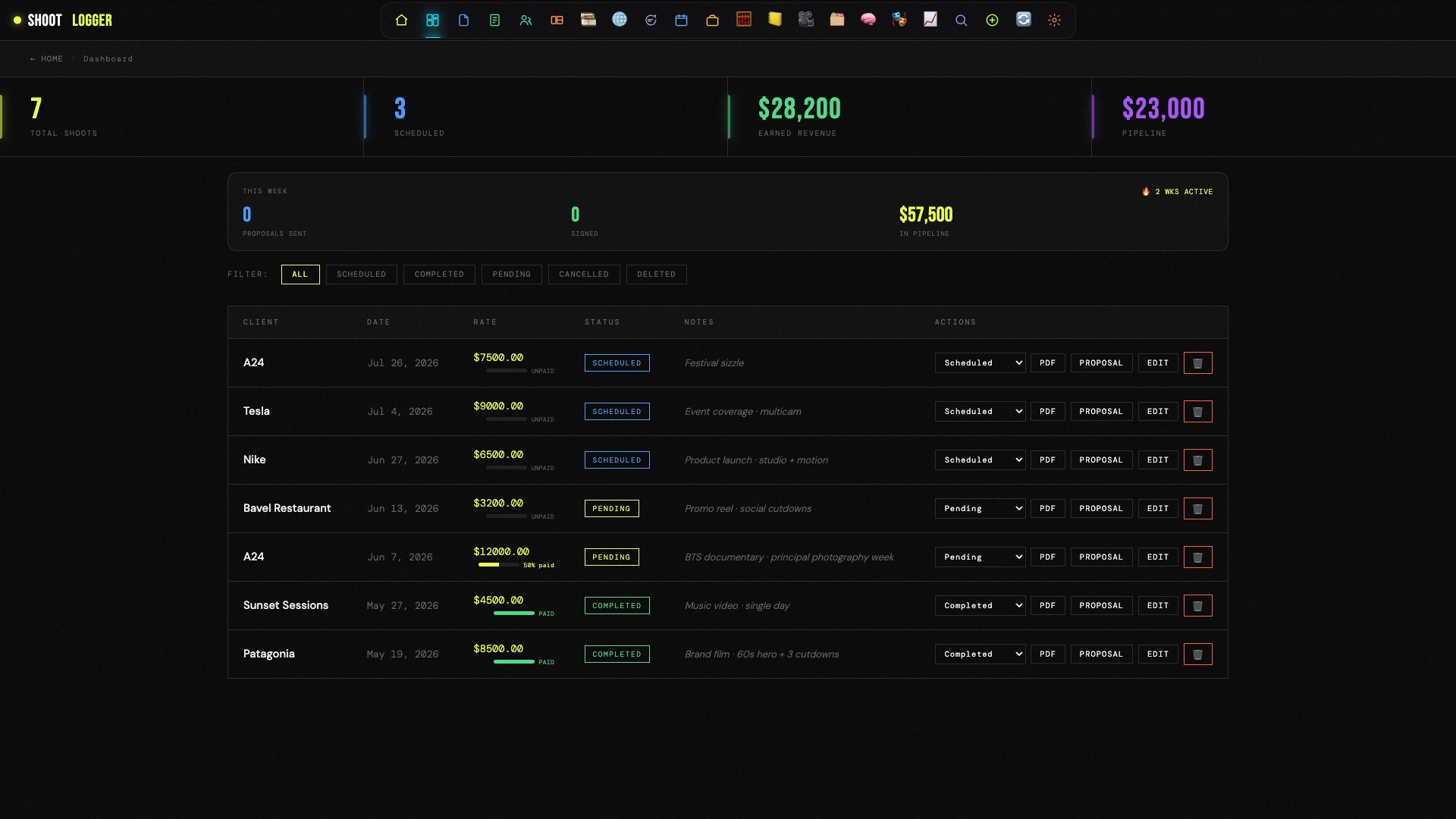Delete the Tesla shoot with trash icon
Screen dimensions: 1456x819
(1197, 412)
